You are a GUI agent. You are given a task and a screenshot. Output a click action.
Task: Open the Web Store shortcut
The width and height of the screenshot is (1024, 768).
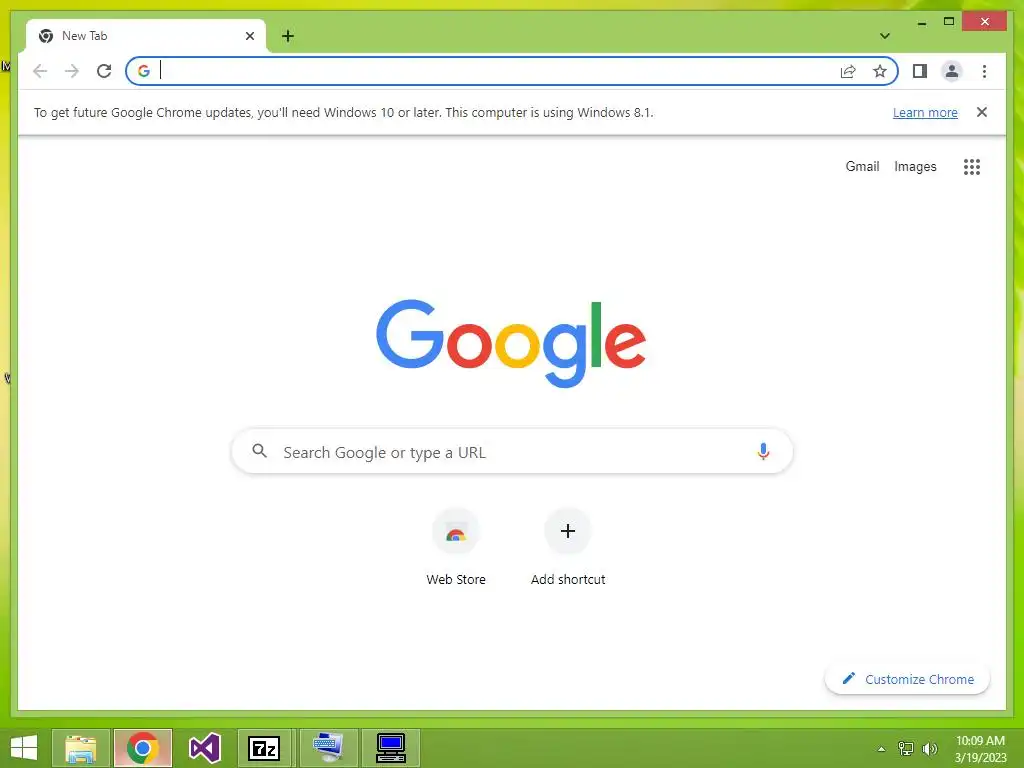click(456, 547)
